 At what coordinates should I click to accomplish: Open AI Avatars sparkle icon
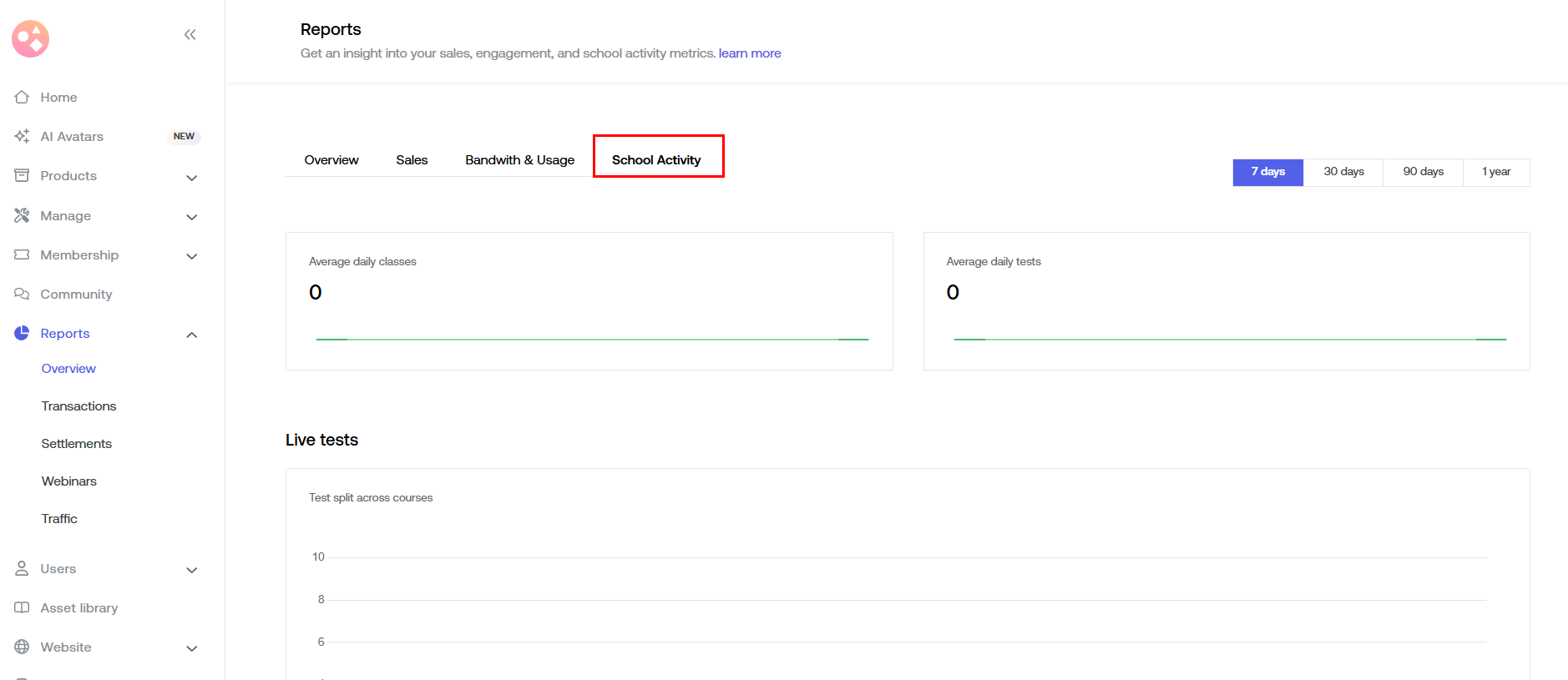pos(22,136)
